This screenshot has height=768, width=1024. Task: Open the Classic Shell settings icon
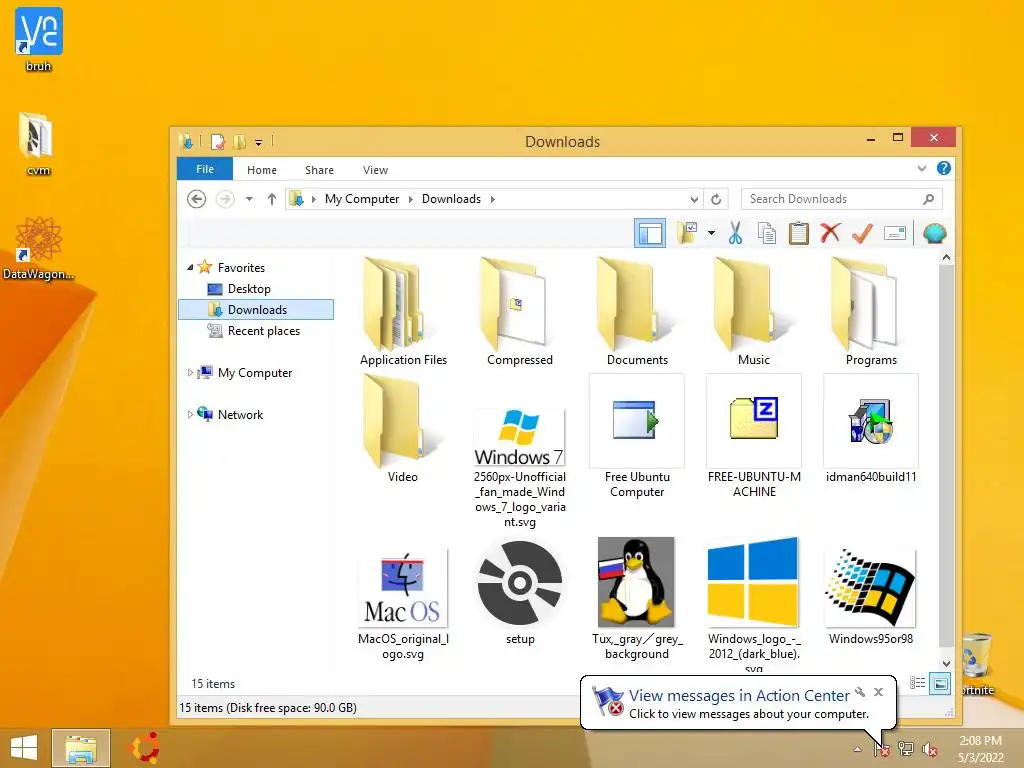point(935,233)
